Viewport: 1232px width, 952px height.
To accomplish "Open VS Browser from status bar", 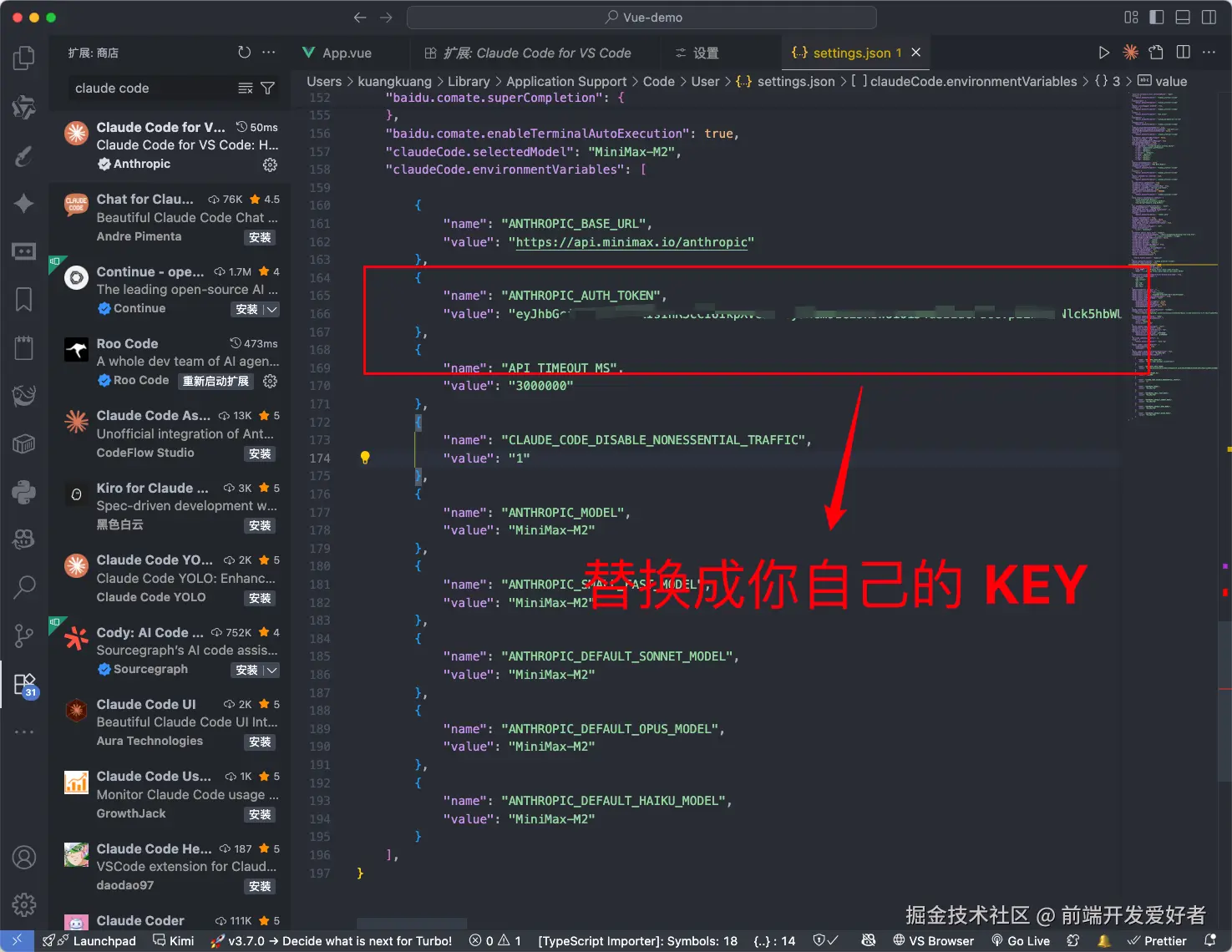I will click(933, 941).
